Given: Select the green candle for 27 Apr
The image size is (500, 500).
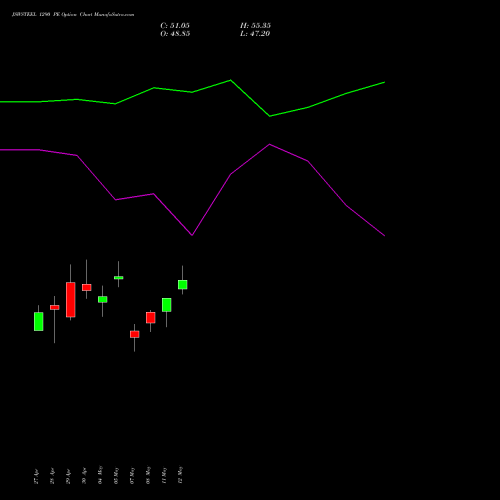Looking at the screenshot, I should pos(39,321).
